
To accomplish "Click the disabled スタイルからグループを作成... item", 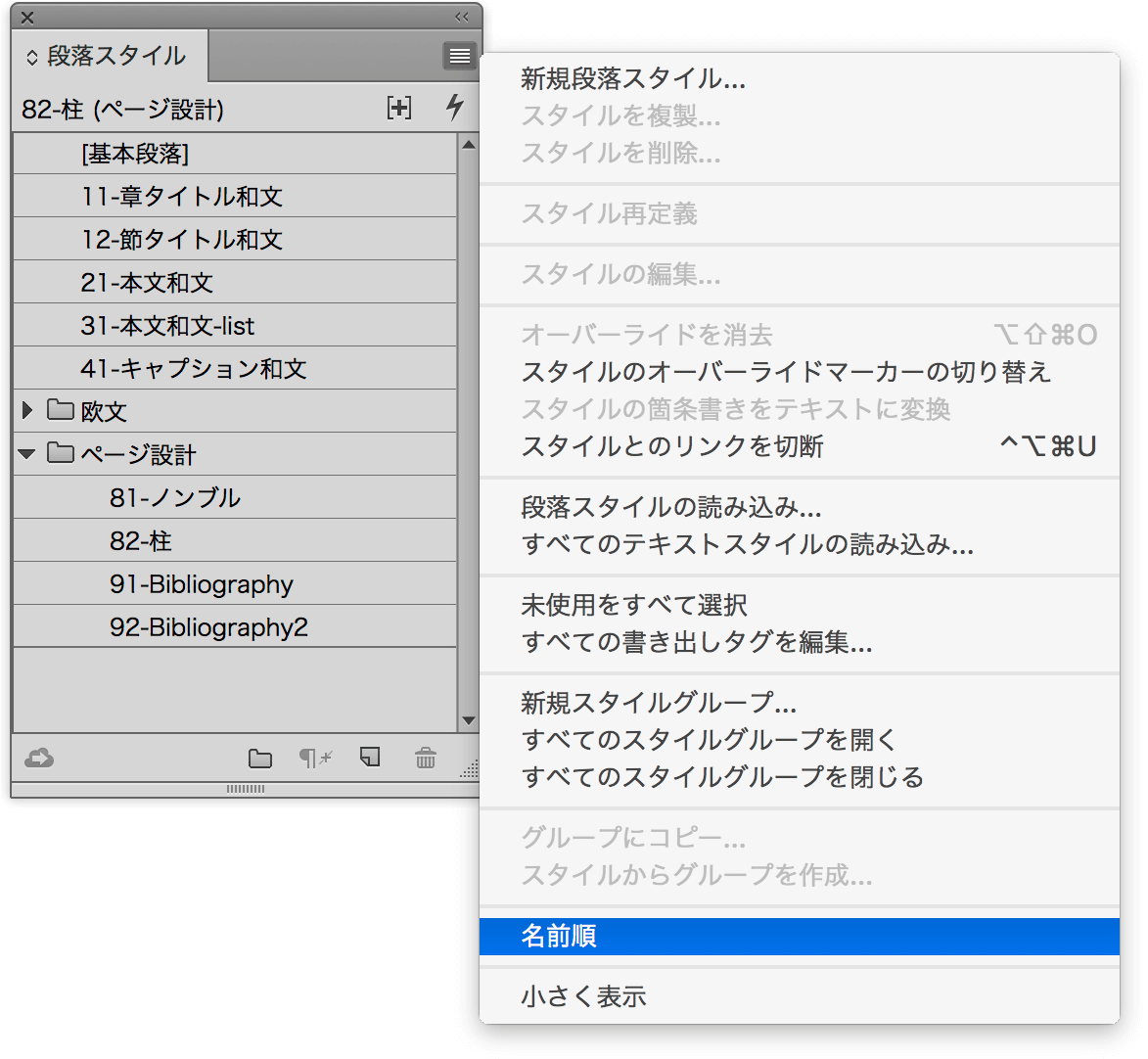I will (x=800, y=874).
